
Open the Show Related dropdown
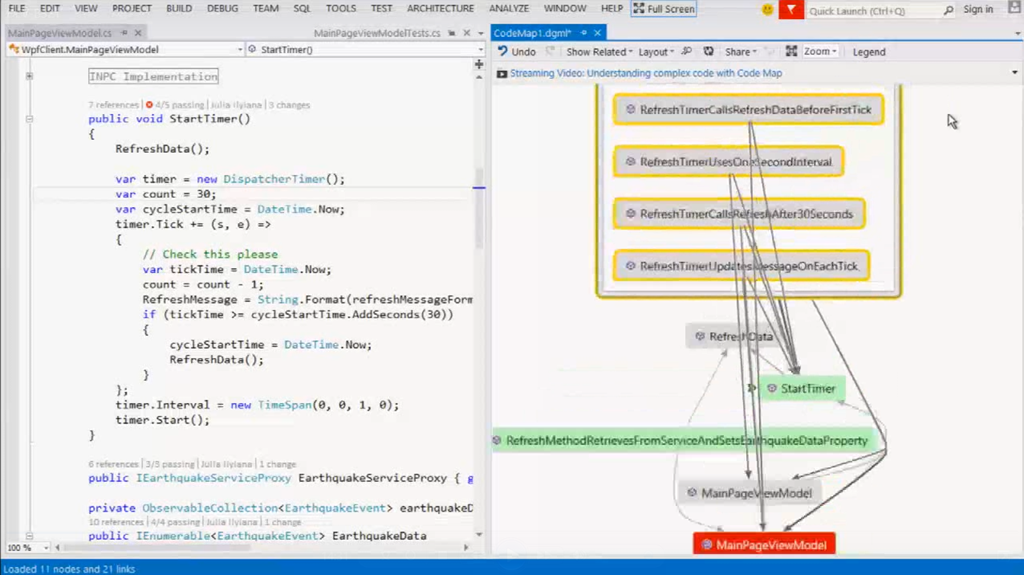[x=599, y=52]
